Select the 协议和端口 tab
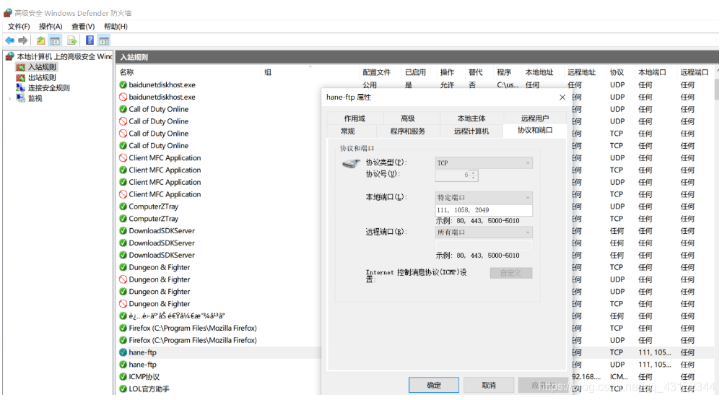This screenshot has height=400, width=722. coord(535,131)
